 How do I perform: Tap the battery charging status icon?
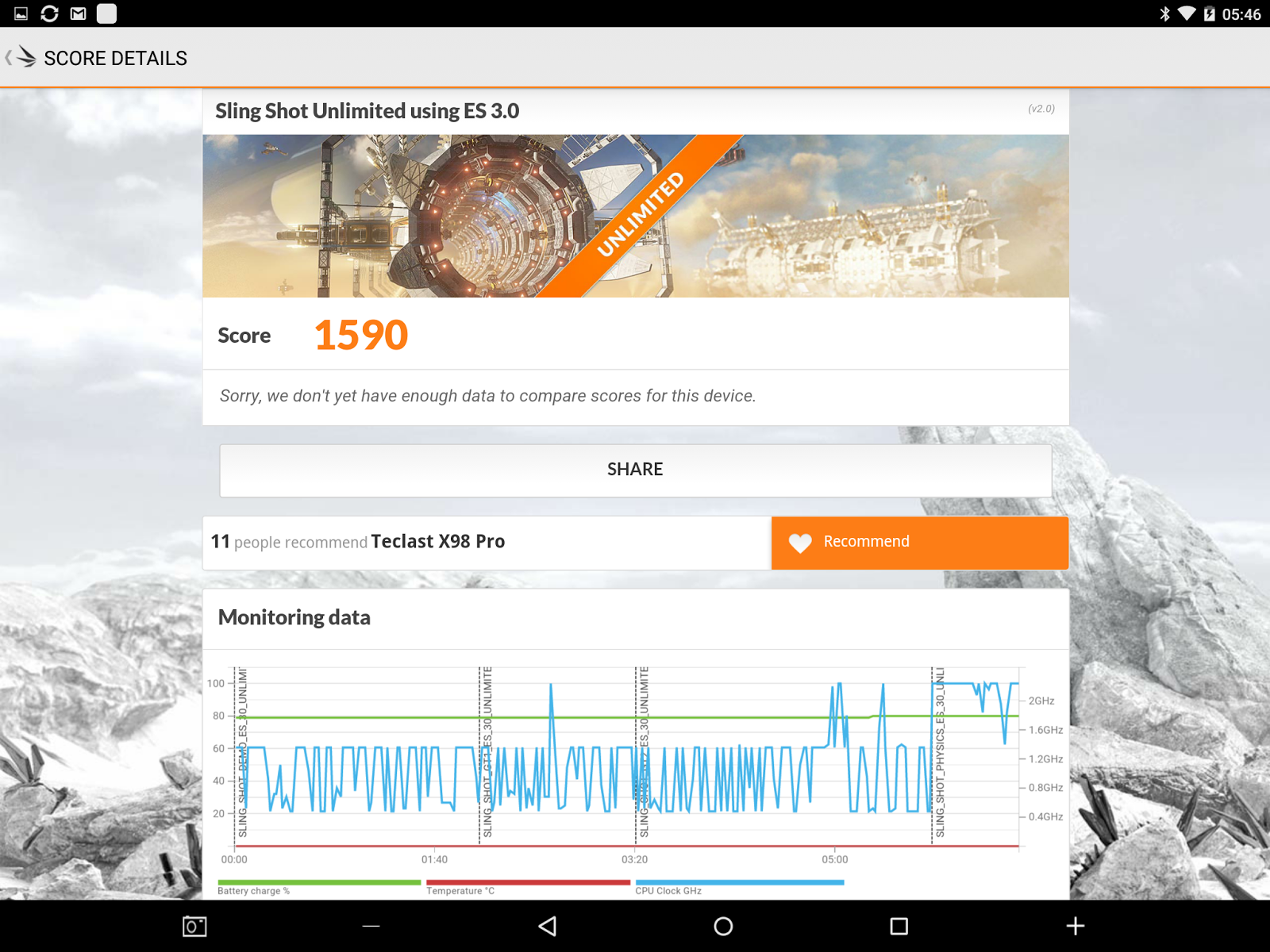1209,13
